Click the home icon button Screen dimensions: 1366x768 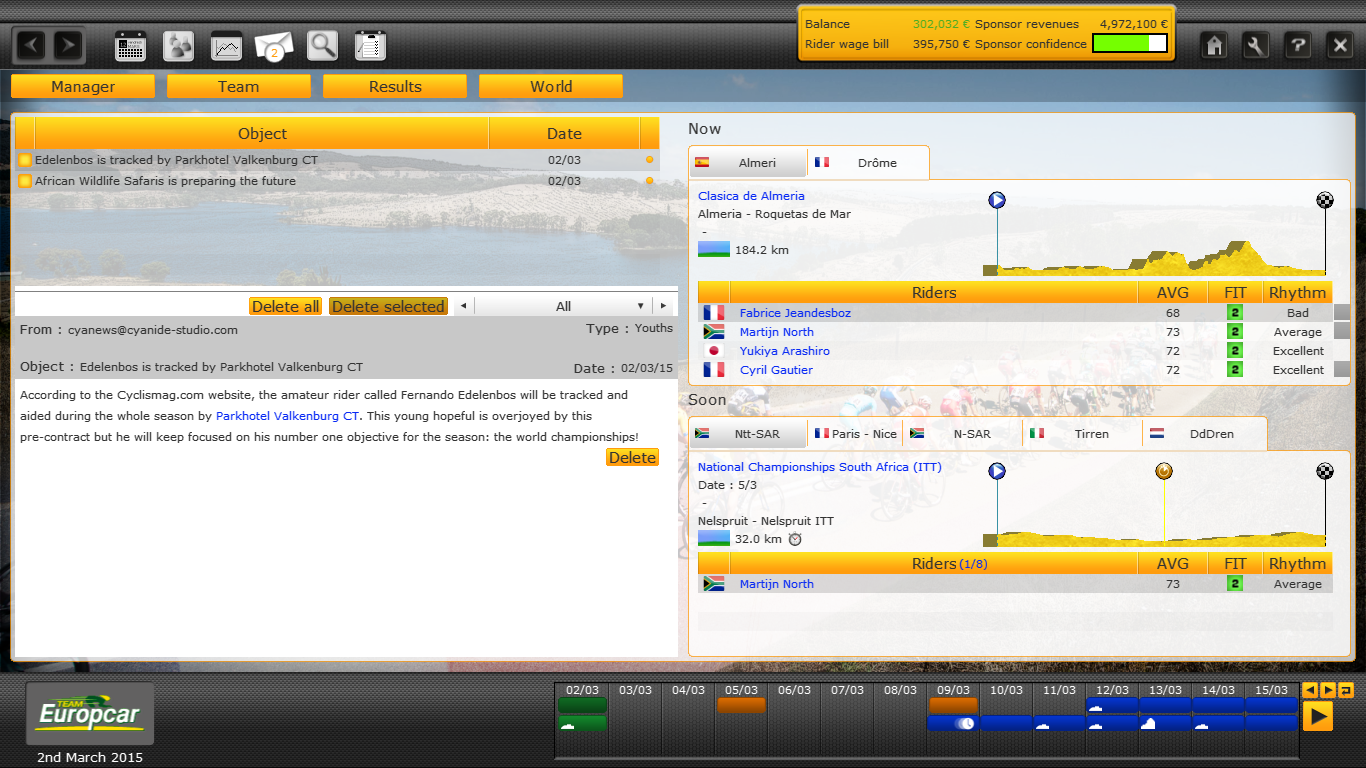tap(1214, 45)
